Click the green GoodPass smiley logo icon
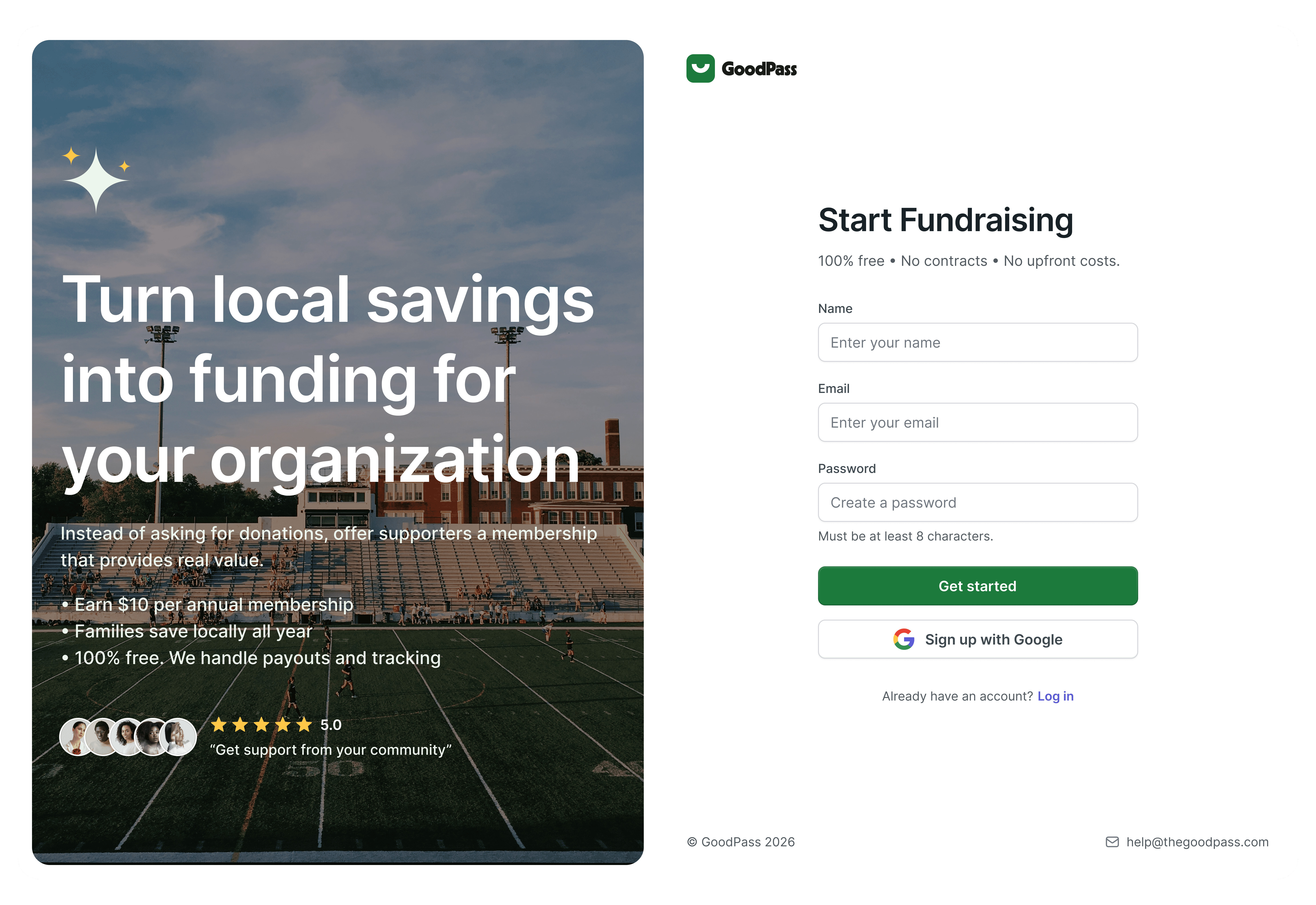This screenshot has width=1316, height=905. (x=700, y=69)
